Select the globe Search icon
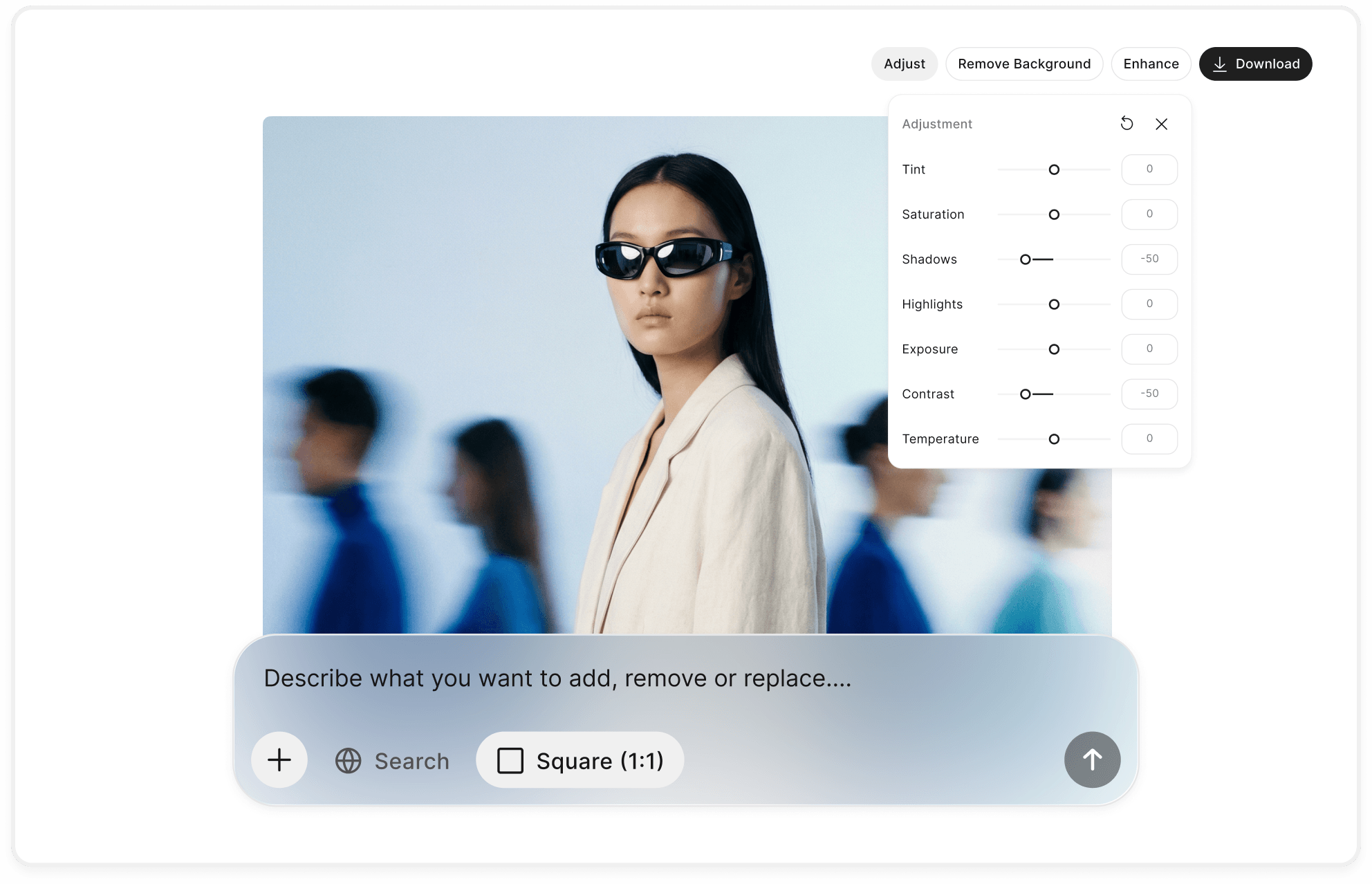 [348, 760]
